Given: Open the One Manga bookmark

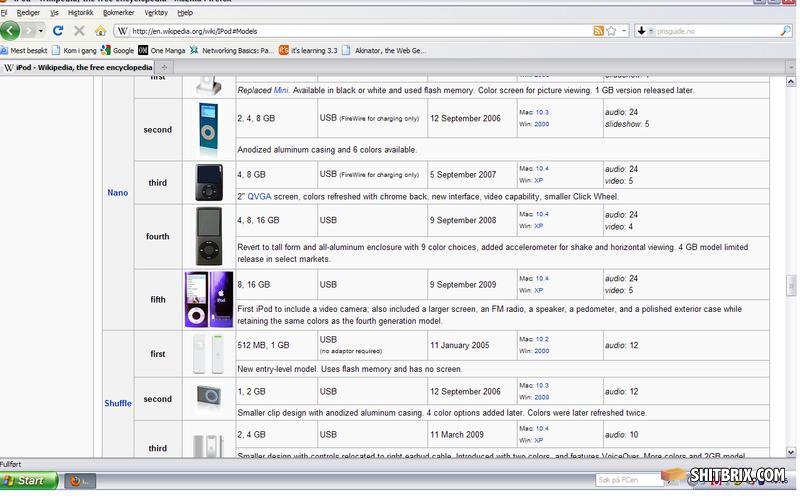Looking at the screenshot, I should point(162,51).
